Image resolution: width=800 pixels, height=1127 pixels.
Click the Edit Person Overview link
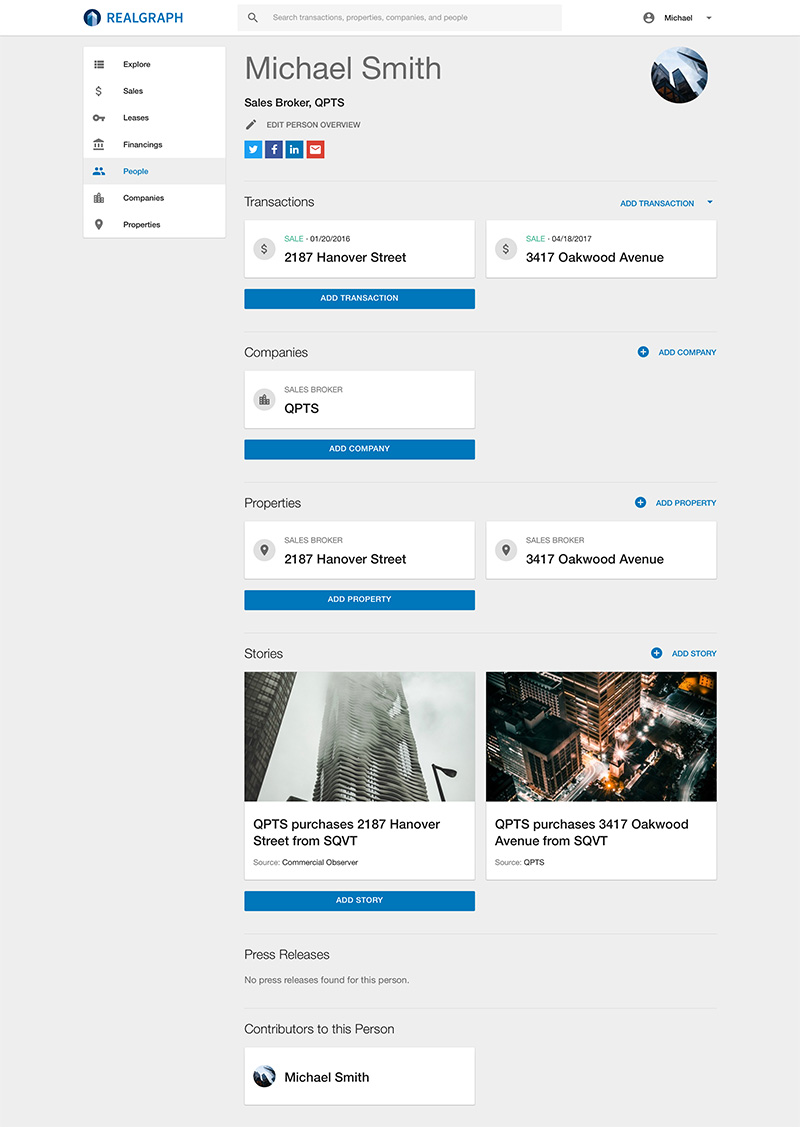[x=313, y=125]
